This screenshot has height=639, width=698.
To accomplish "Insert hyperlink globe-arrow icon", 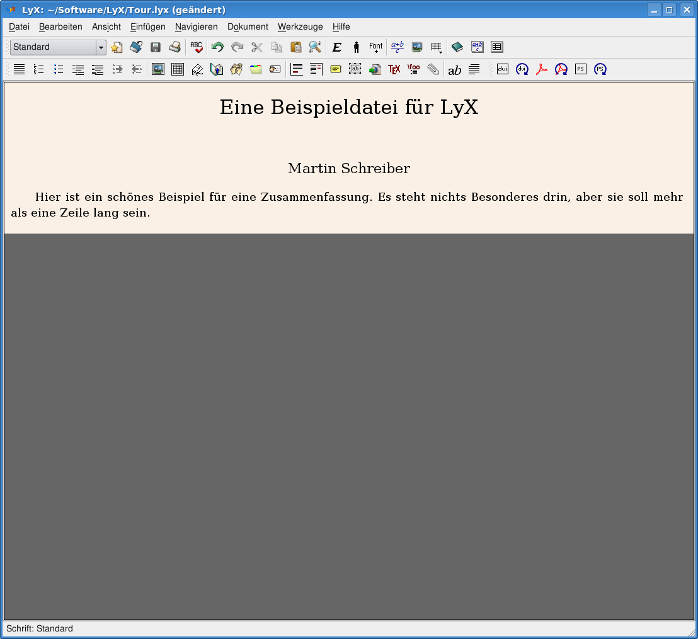I will (x=374, y=69).
